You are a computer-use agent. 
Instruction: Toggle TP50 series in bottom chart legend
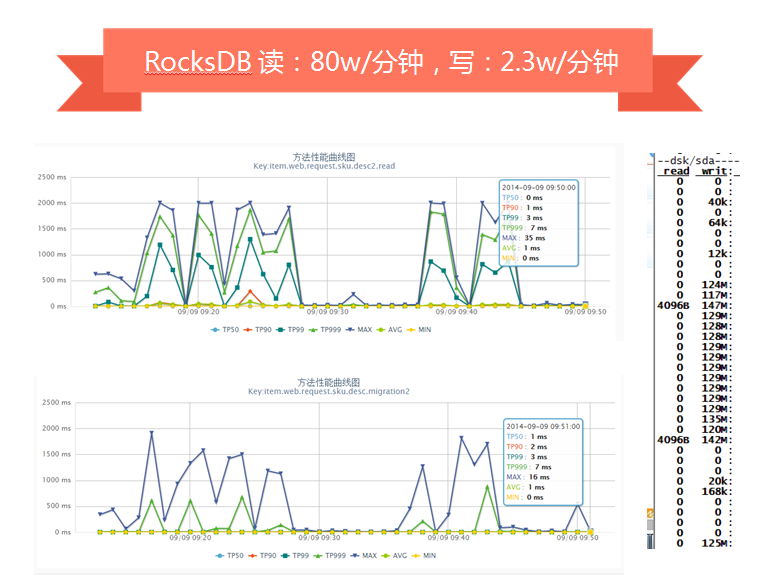point(229,556)
